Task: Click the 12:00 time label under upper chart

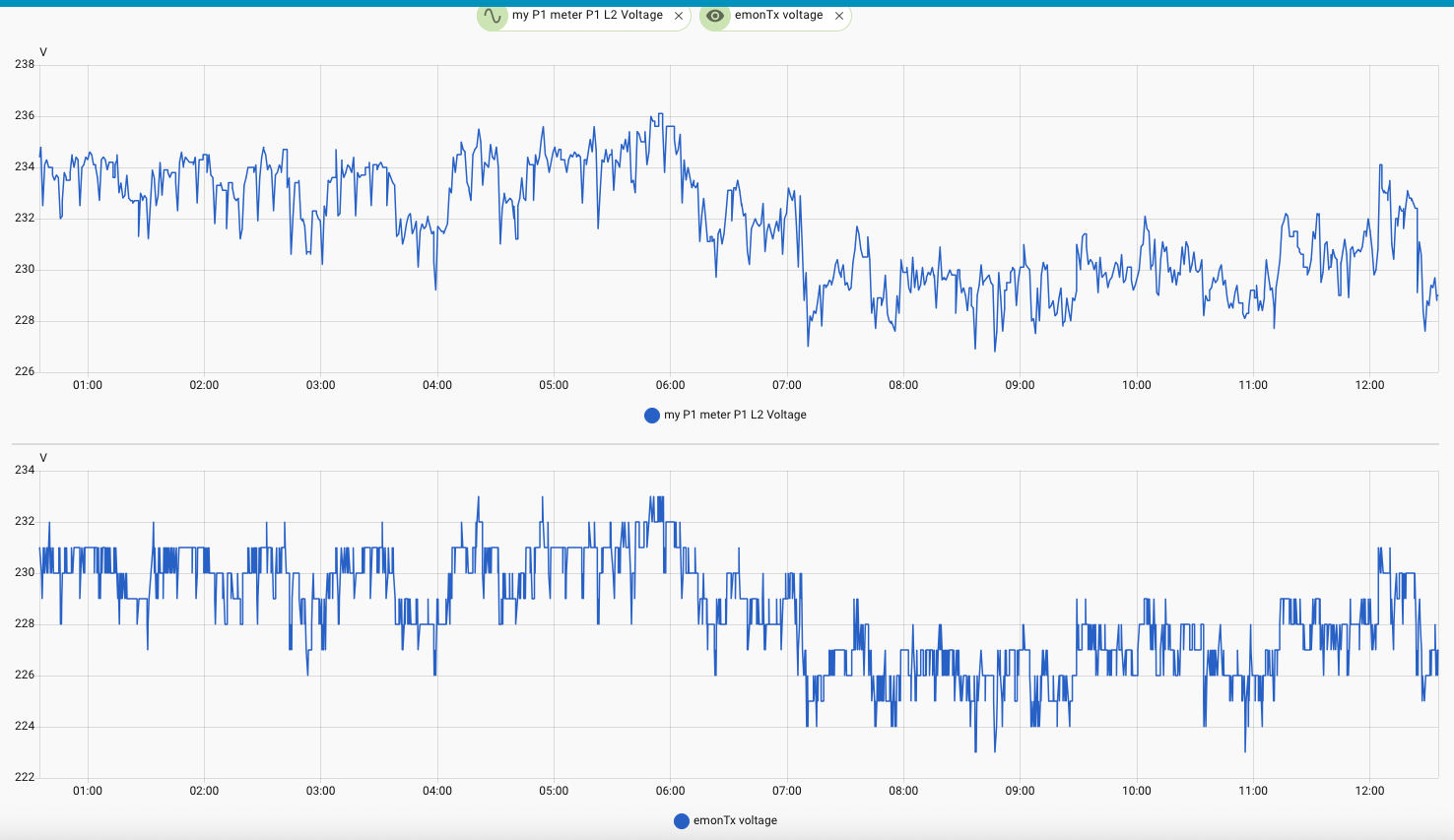Action: (x=1369, y=385)
